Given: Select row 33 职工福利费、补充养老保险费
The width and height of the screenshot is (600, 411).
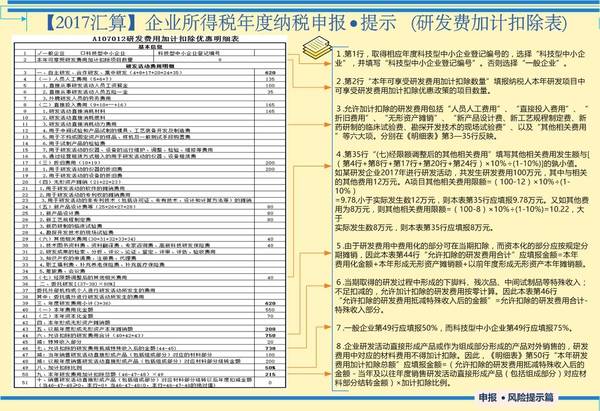Looking at the screenshot, I should coord(150,264).
